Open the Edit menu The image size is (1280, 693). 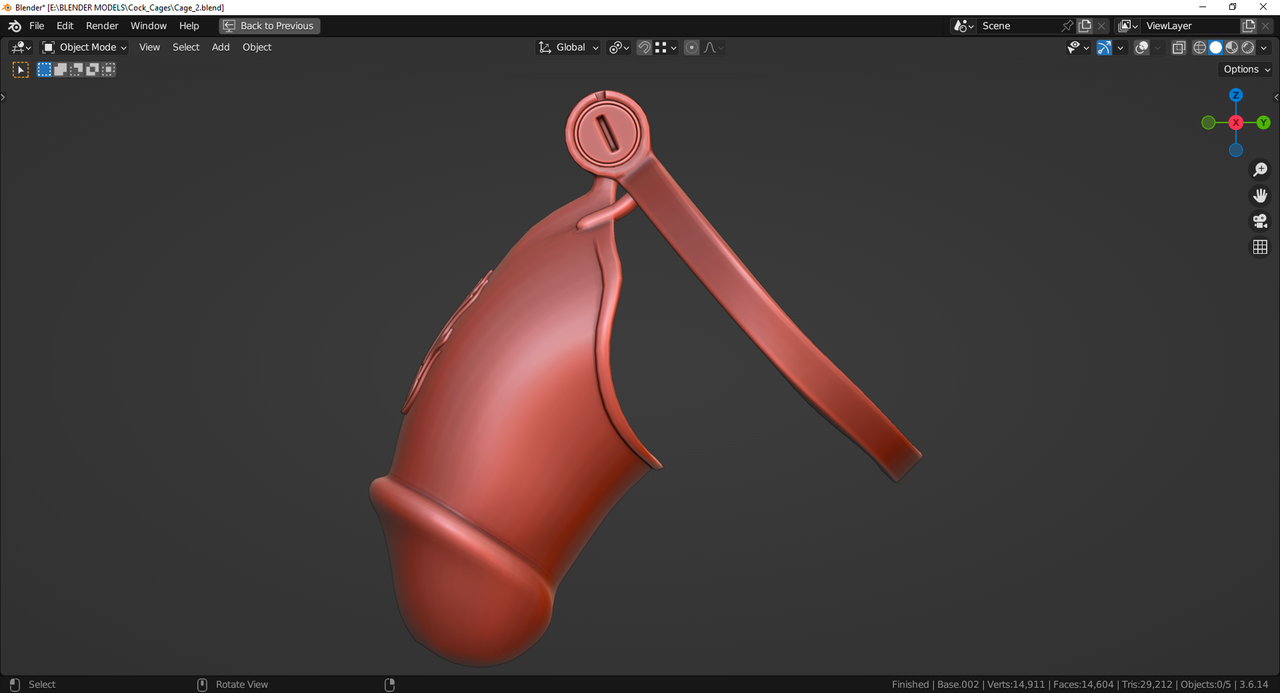65,26
